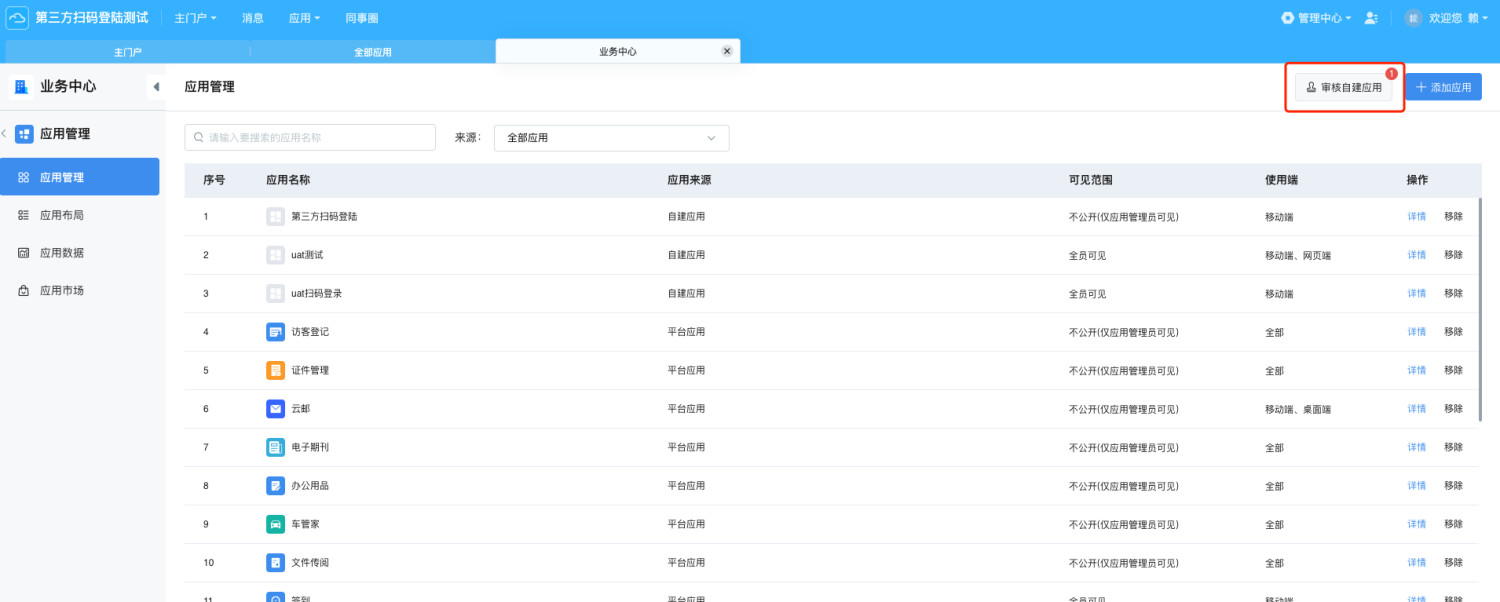Expand the 来源 全部应用 dropdown

pyautogui.click(x=611, y=138)
